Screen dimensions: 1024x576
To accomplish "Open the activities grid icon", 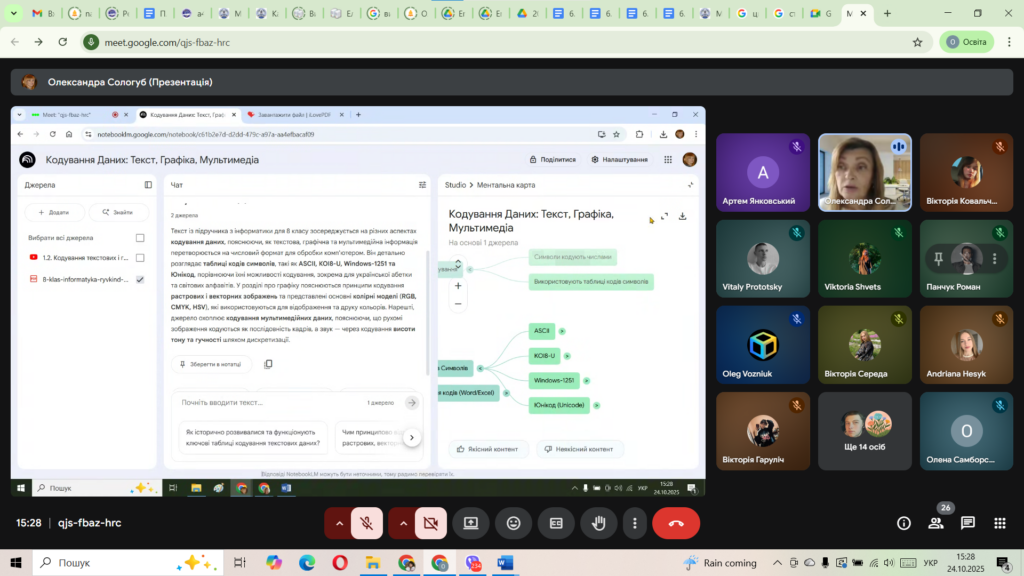I will point(999,523).
